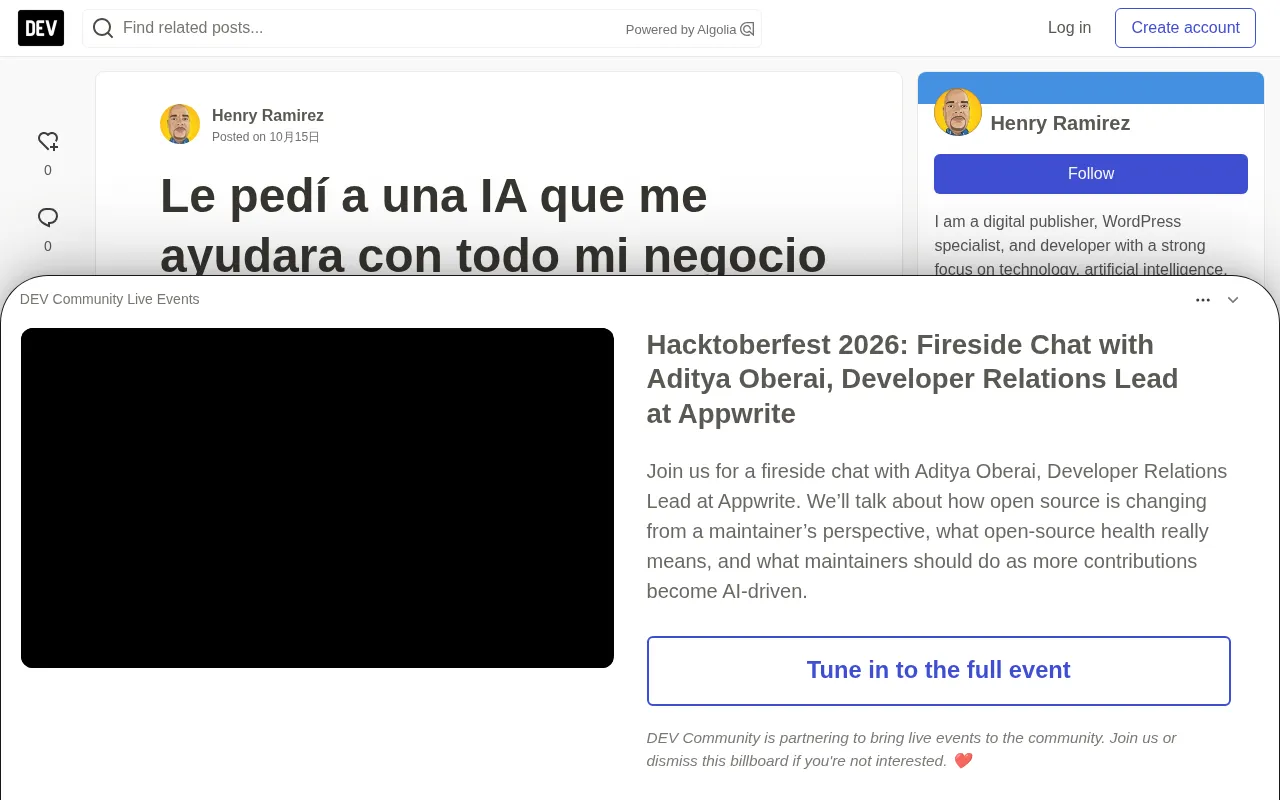Click the comment bubble icon
This screenshot has height=800, width=1280.
click(48, 217)
